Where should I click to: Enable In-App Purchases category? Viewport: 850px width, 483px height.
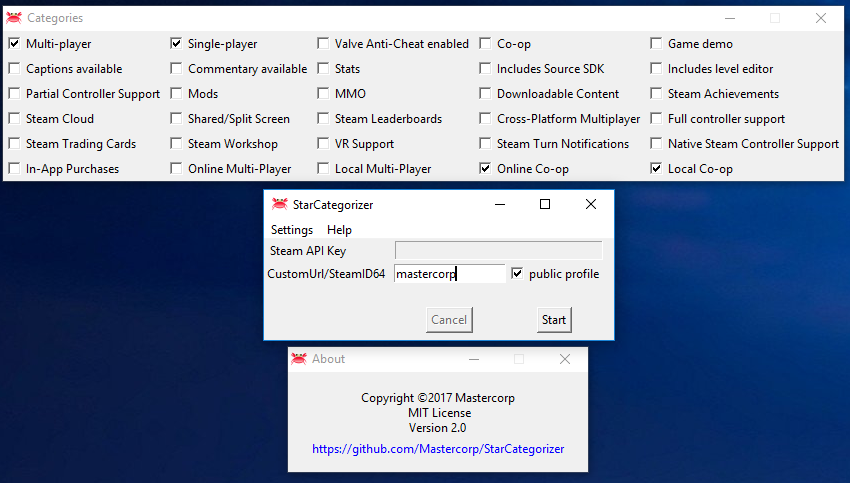[x=15, y=168]
